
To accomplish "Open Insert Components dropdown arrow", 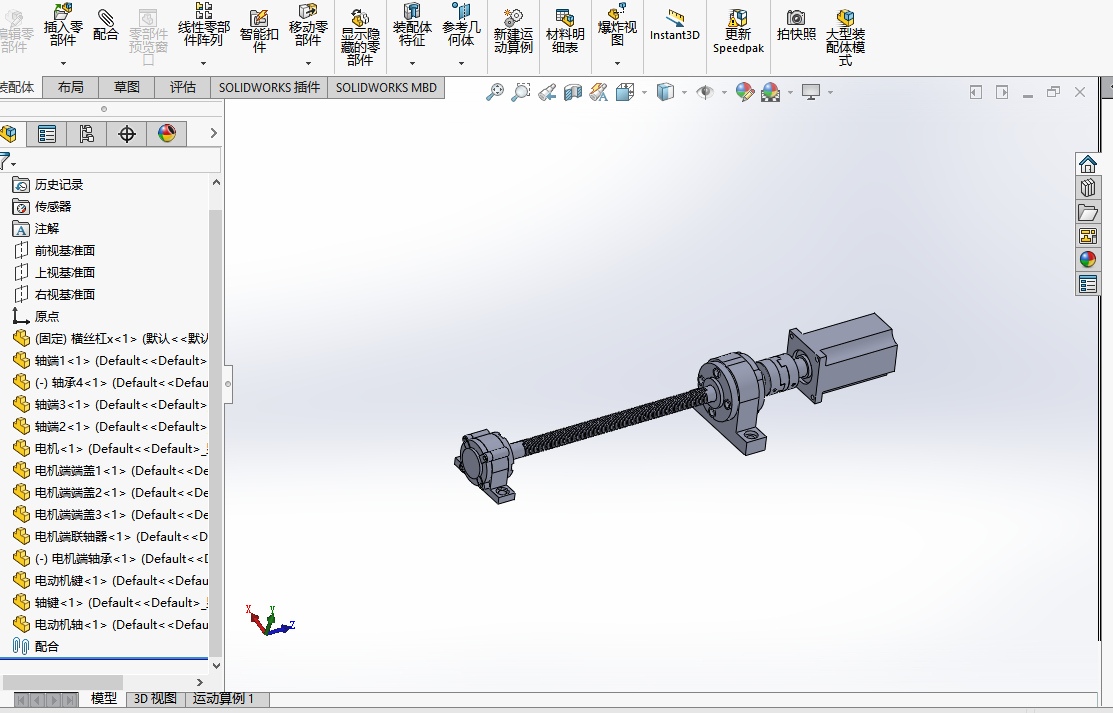I will (62, 63).
